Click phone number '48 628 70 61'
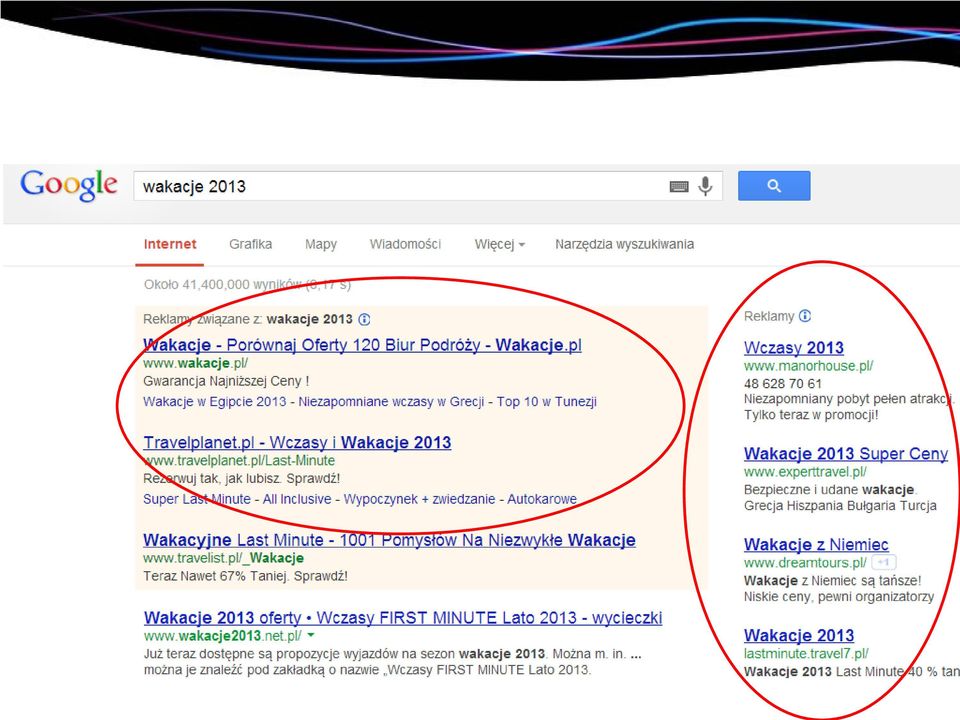960x720 pixels. point(782,384)
